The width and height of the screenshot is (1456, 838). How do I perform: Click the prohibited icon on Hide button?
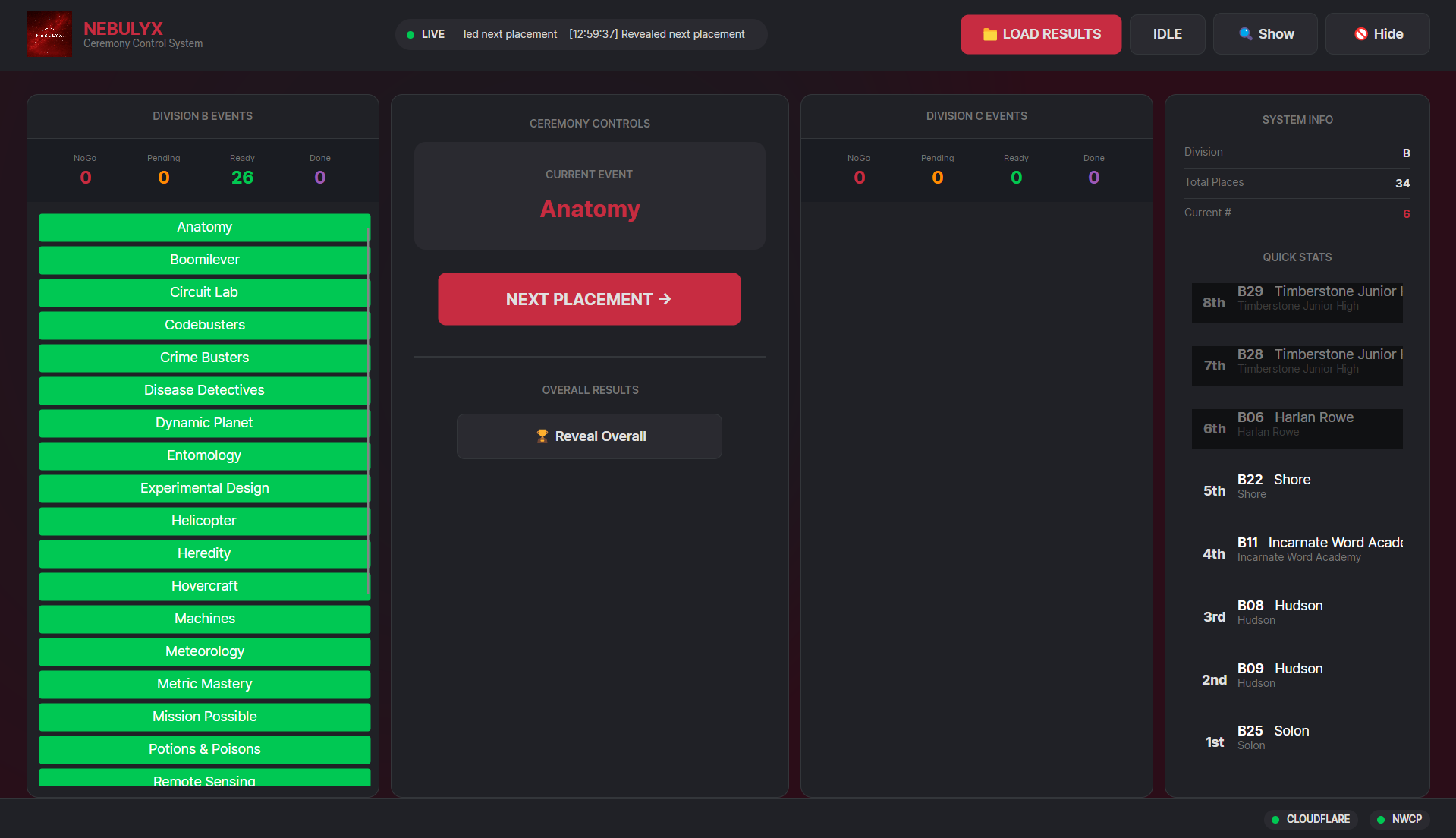click(x=1361, y=33)
